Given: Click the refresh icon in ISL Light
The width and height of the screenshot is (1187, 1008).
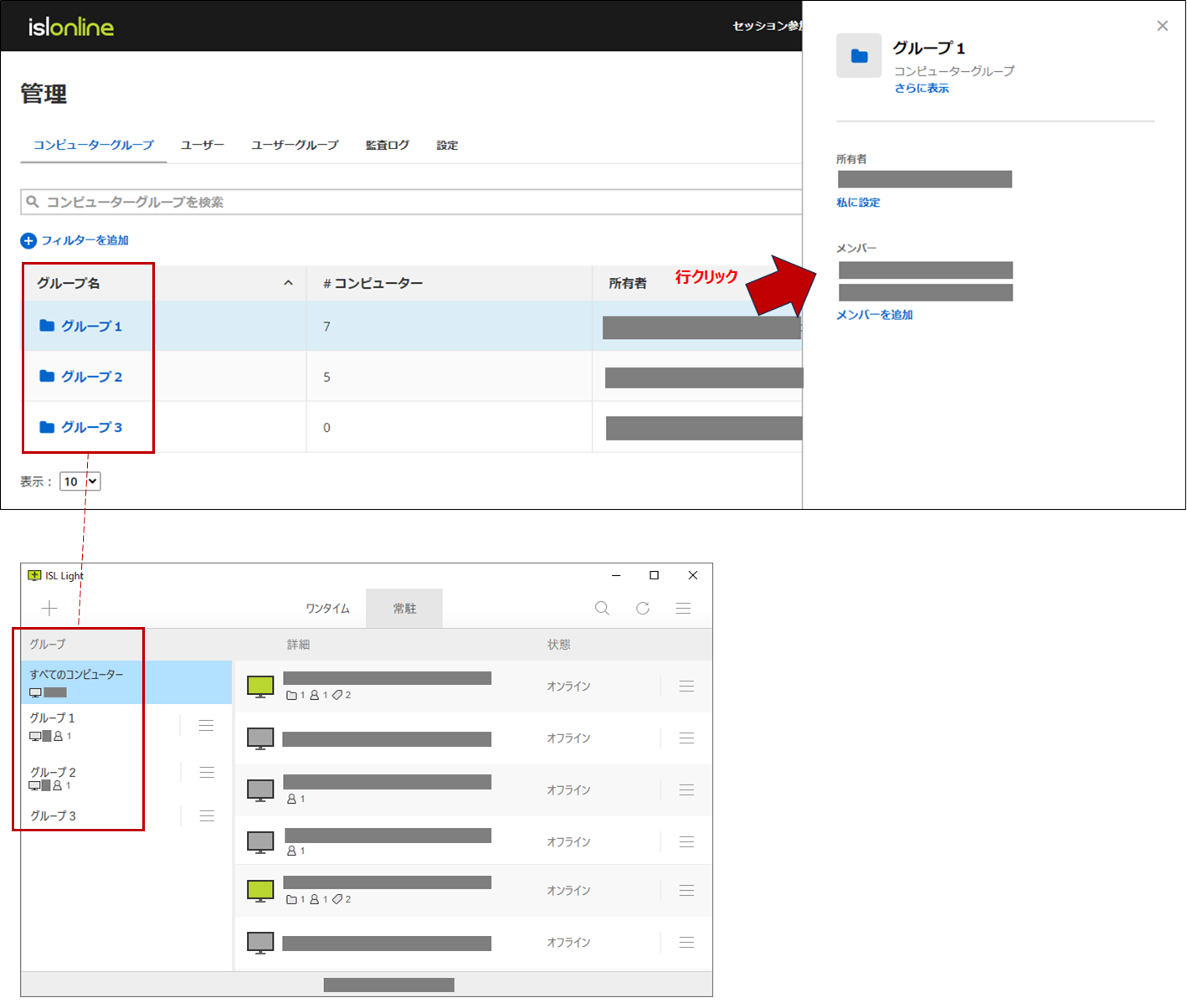Looking at the screenshot, I should (643, 609).
